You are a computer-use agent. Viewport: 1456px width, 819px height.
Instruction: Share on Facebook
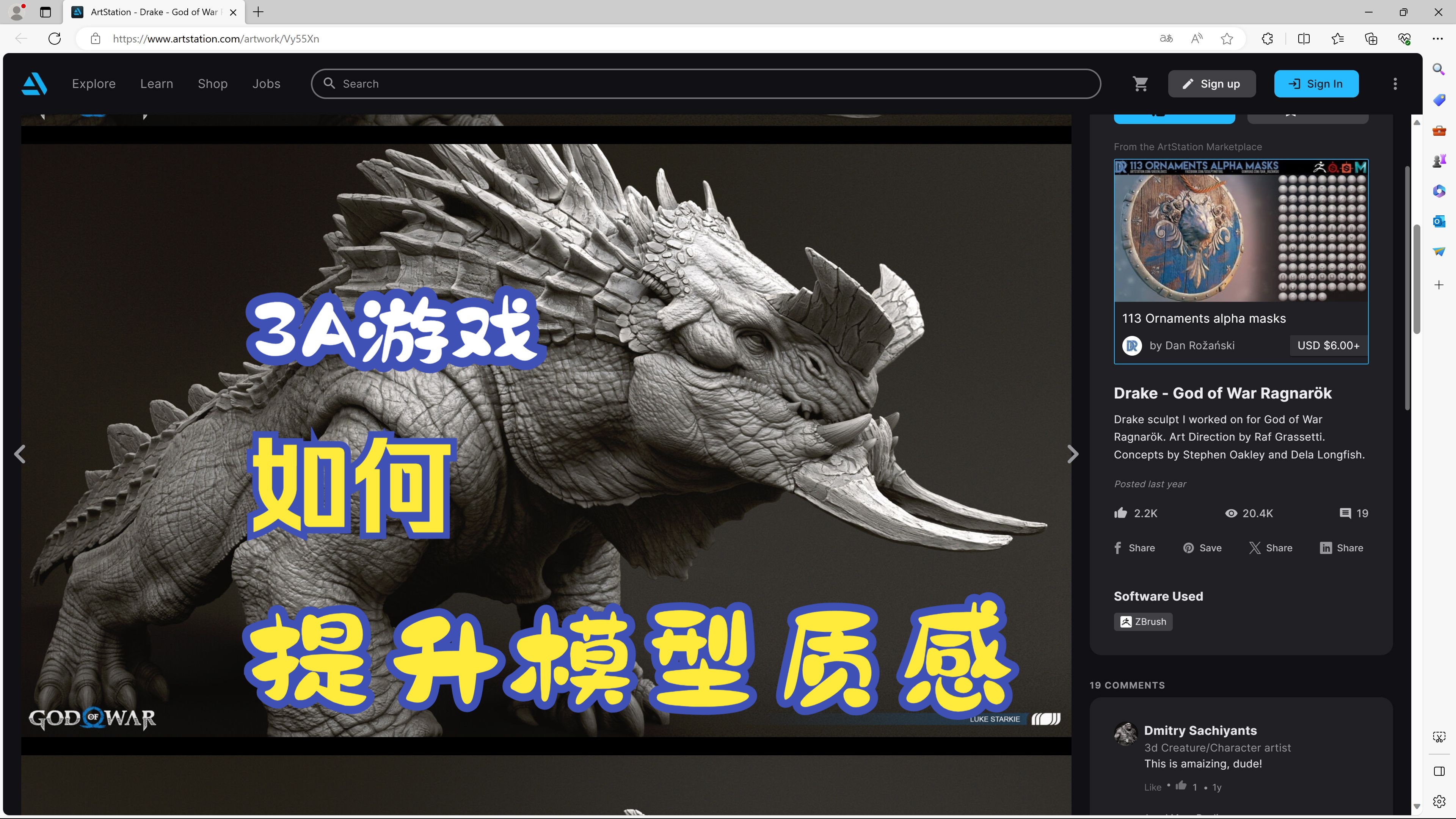(x=1134, y=548)
